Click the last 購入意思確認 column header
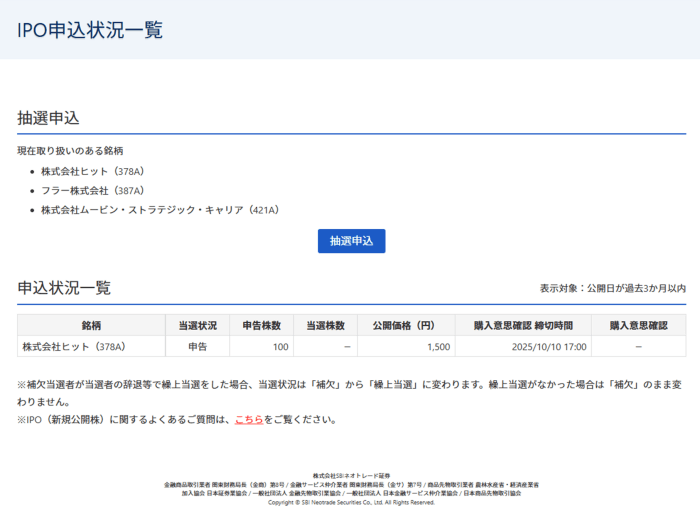 (638, 325)
